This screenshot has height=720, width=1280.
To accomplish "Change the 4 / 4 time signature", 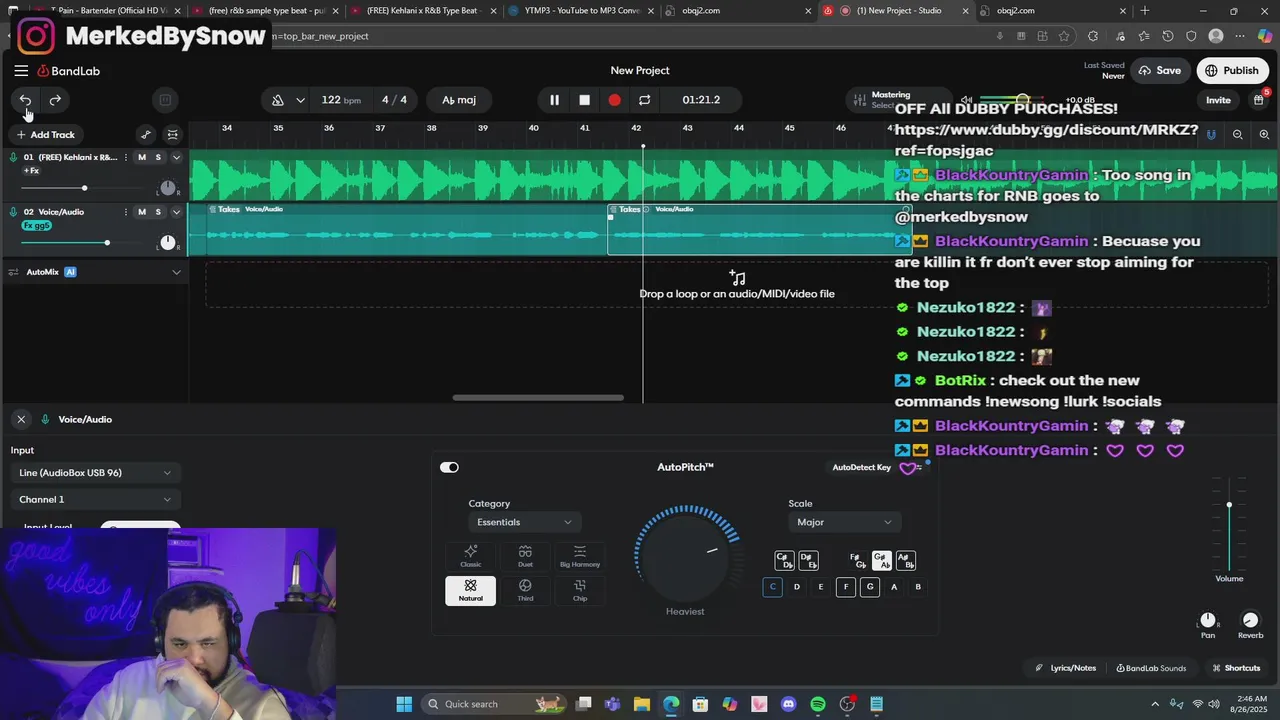I will click(x=394, y=100).
